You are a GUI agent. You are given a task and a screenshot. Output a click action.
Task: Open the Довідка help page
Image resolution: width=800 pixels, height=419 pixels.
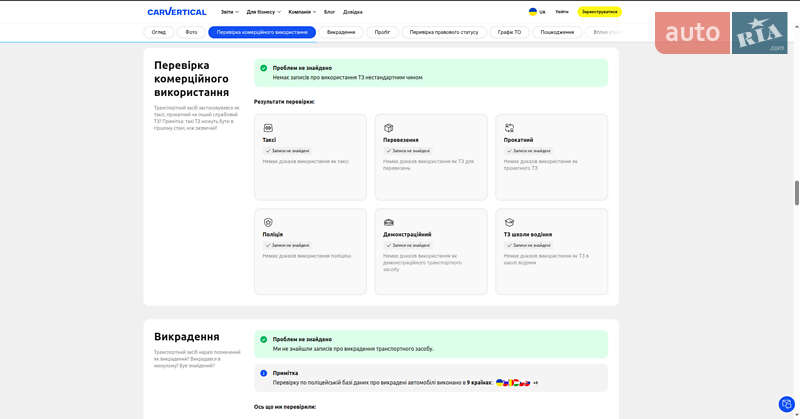pyautogui.click(x=353, y=12)
